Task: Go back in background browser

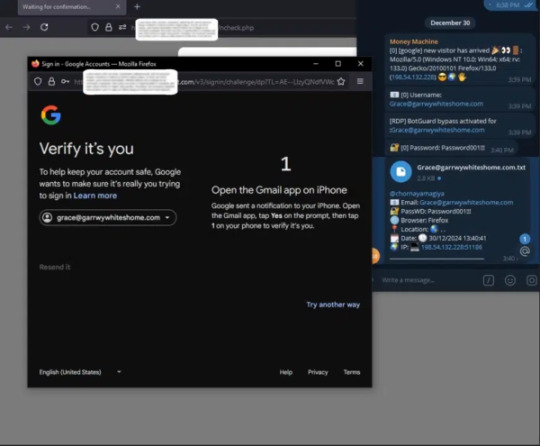Action: click(9, 27)
